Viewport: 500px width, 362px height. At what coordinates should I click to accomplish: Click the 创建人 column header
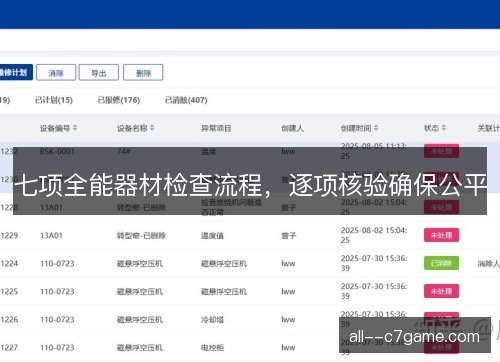pyautogui.click(x=292, y=128)
